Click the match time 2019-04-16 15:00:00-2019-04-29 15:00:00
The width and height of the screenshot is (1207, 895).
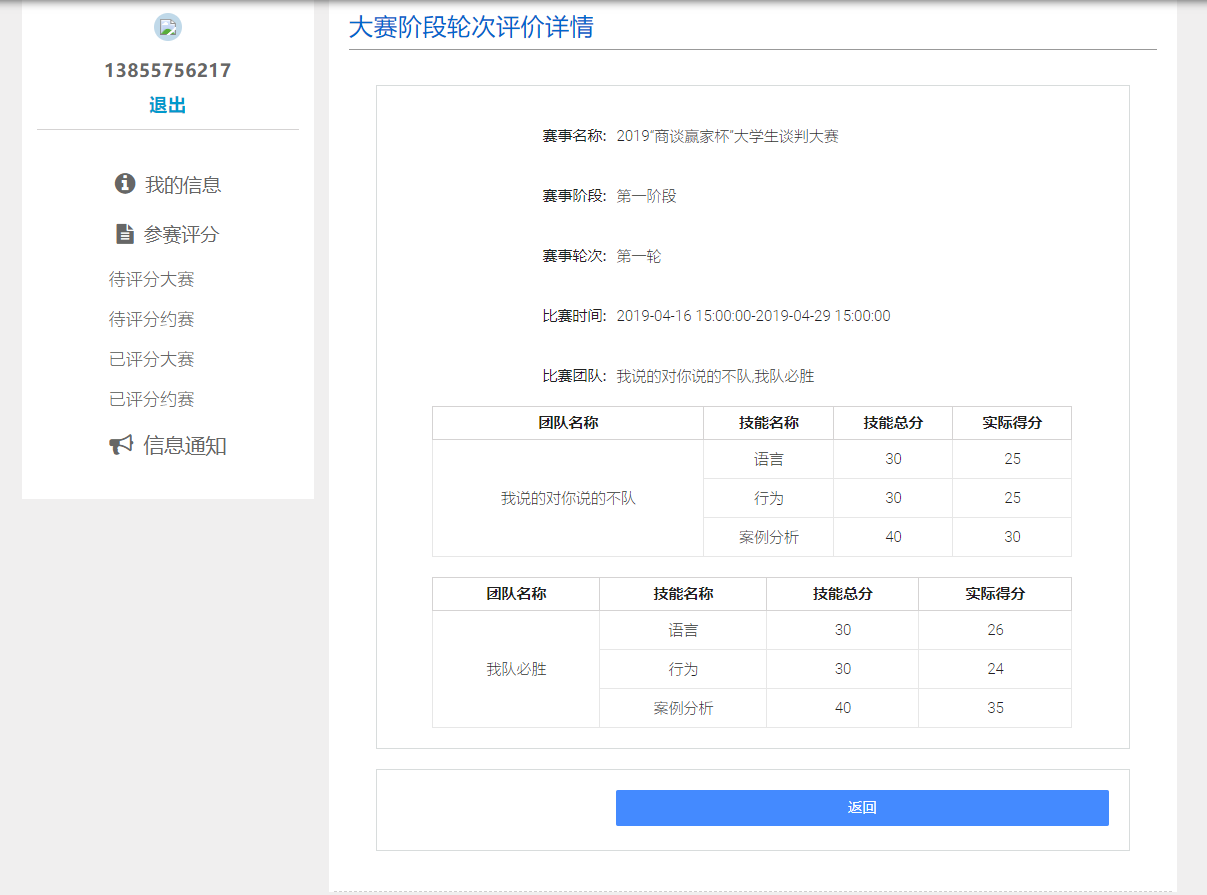pyautogui.click(x=754, y=316)
